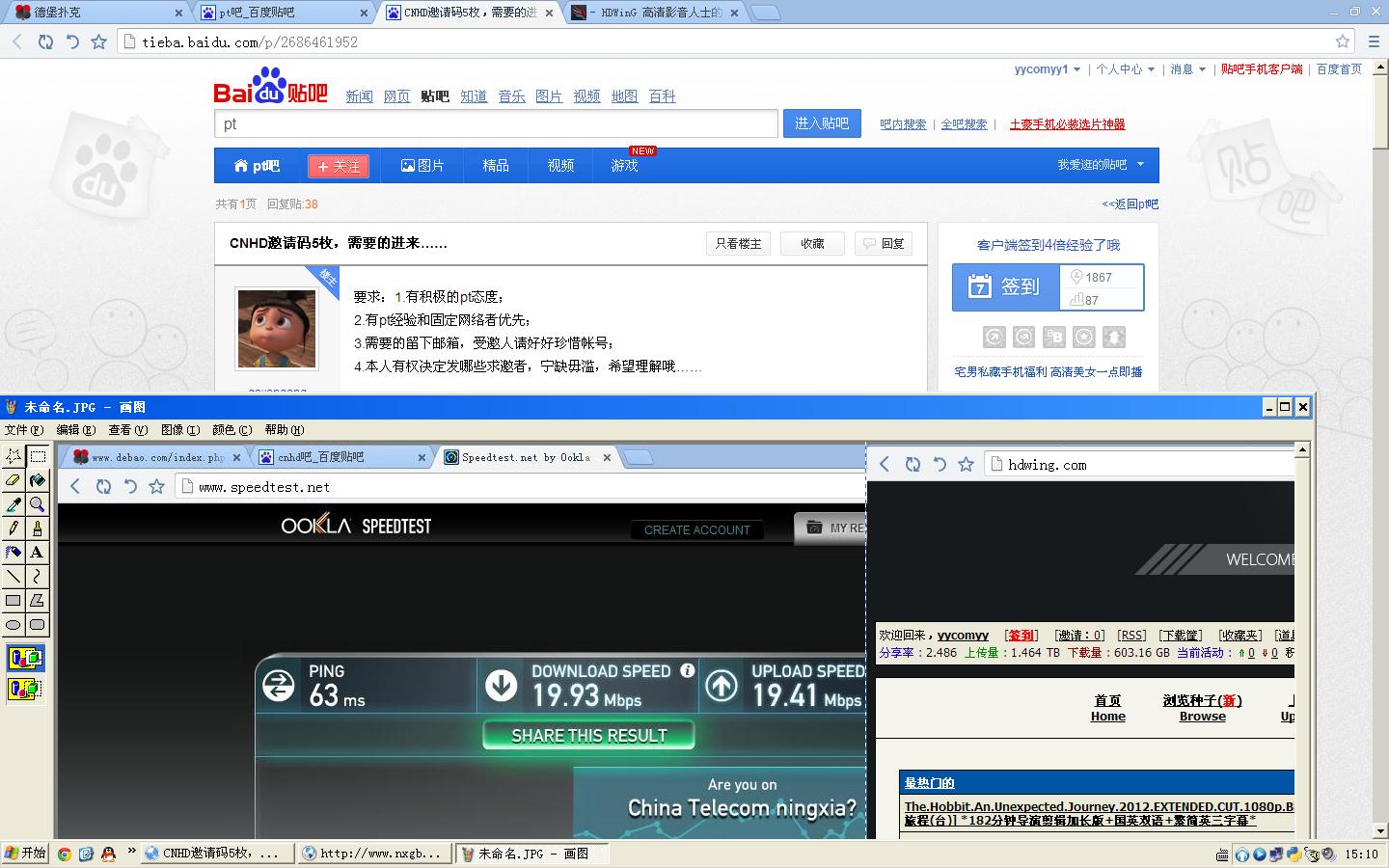This screenshot has height=868, width=1389.
Task: Open the browser menu hamburger icon
Action: coord(1375,41)
